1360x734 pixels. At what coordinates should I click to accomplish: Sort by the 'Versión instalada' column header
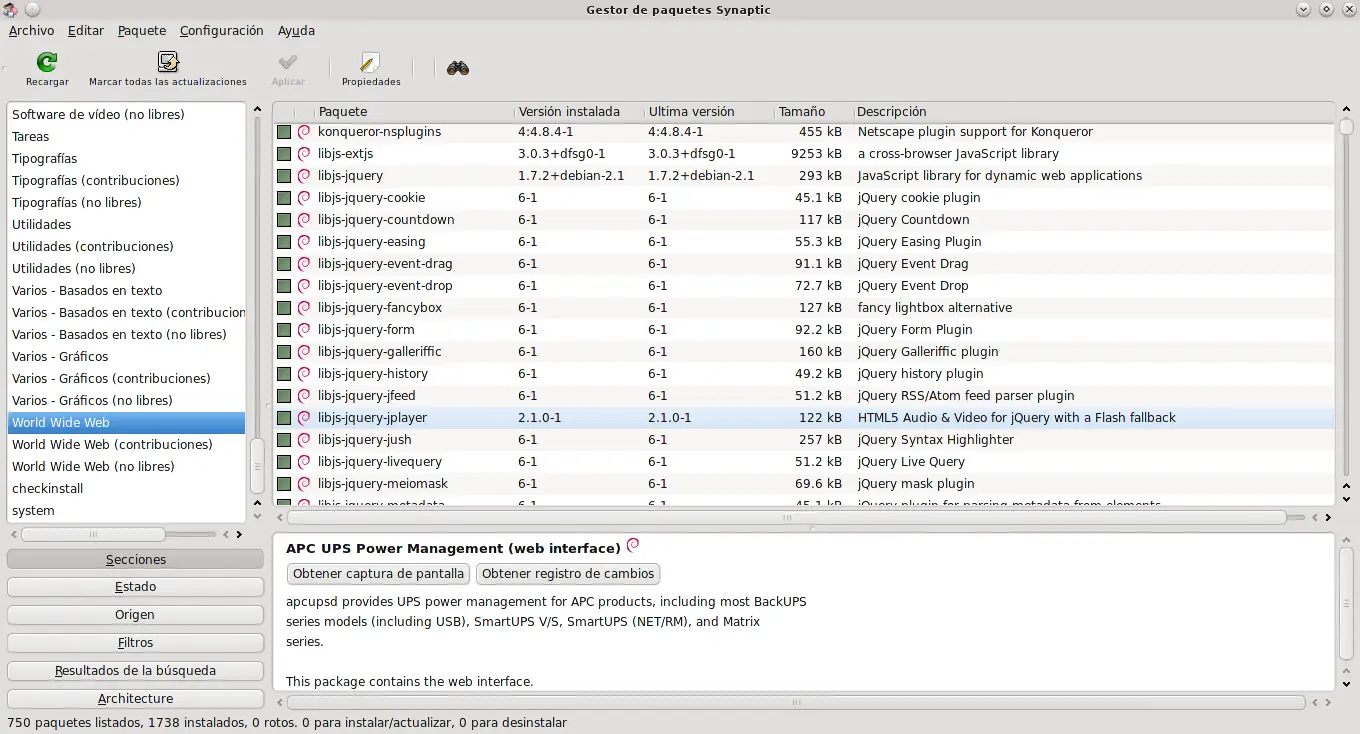pyautogui.click(x=579, y=112)
